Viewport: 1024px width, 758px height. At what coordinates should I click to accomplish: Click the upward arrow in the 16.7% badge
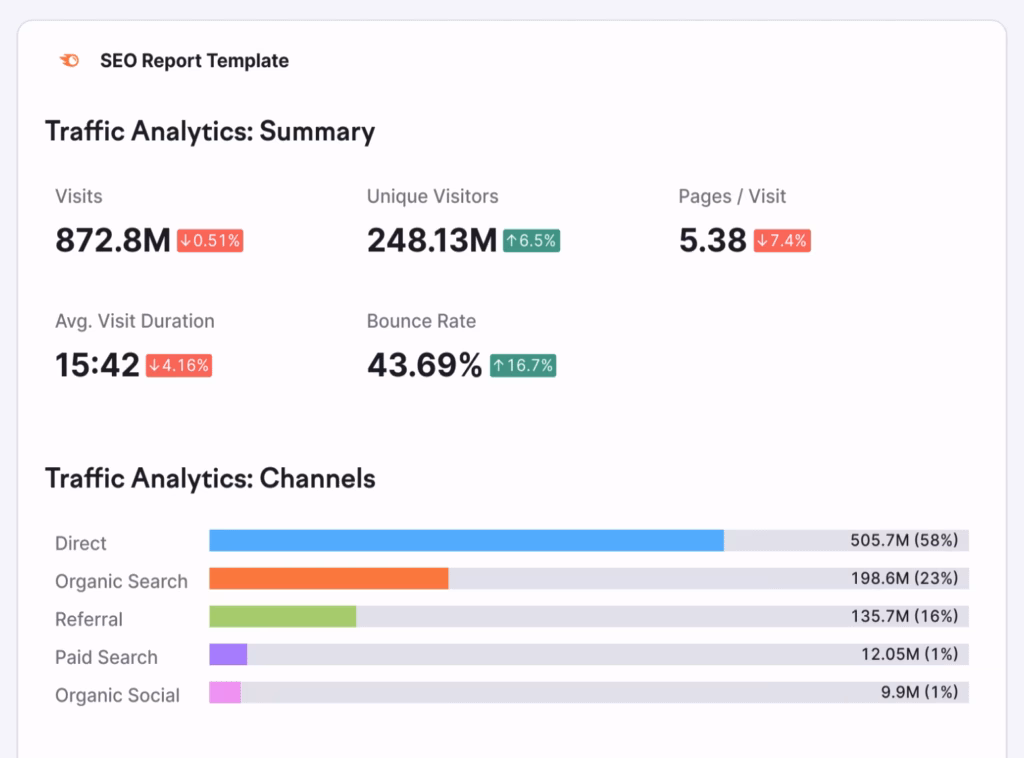498,365
